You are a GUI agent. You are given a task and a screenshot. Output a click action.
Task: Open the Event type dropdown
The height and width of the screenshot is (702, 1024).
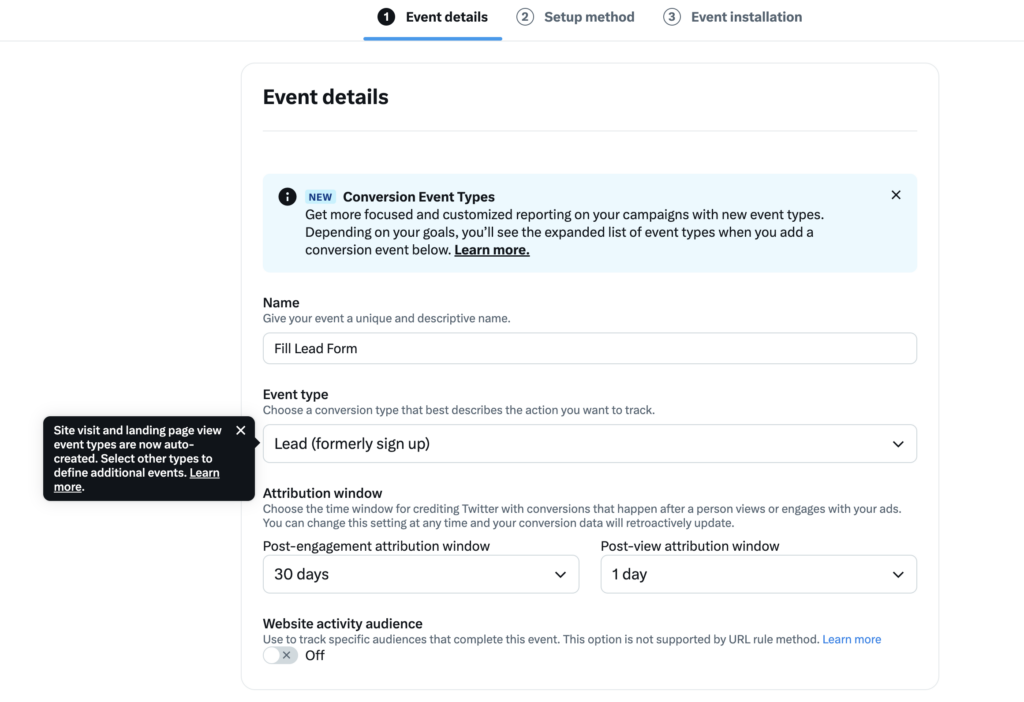(x=589, y=443)
